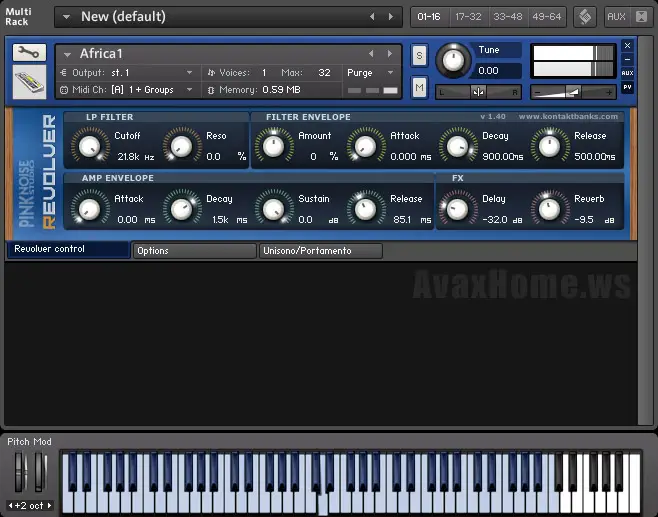658x517 pixels.
Task: Toggle the PV button on instrument header
Action: pos(627,87)
